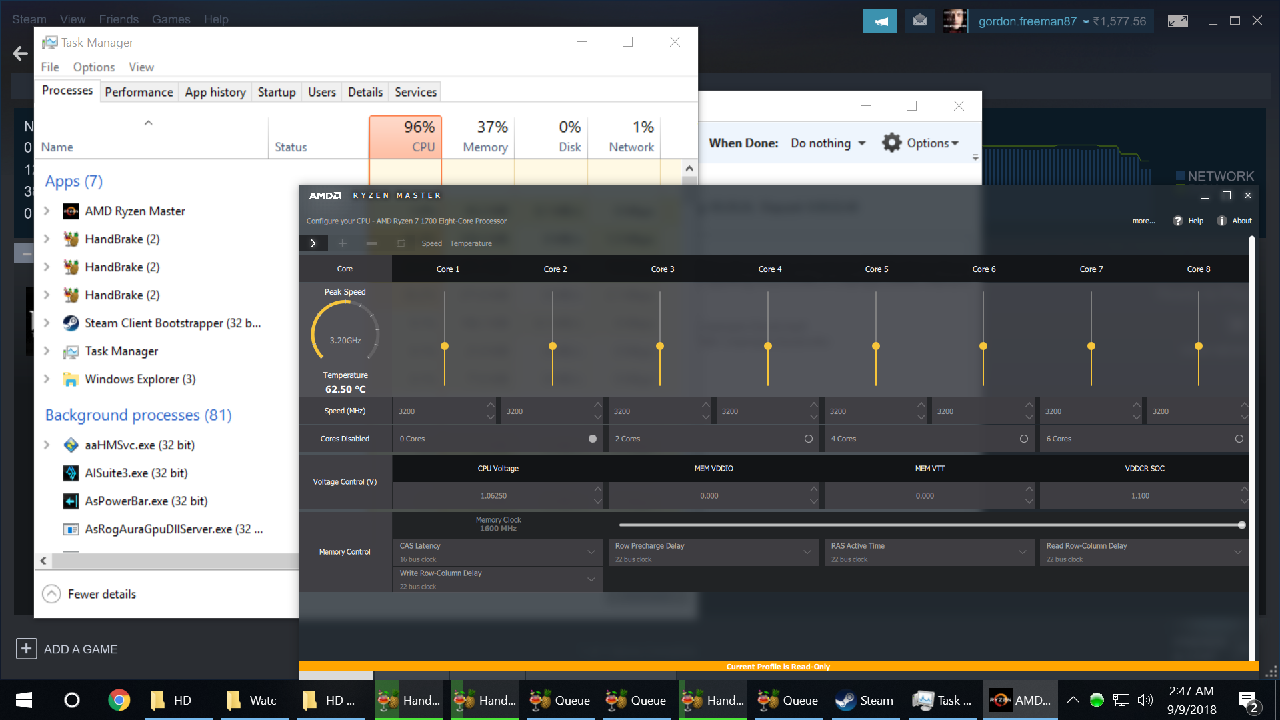Click the add a game plus icon in Steam

click(x=26, y=648)
